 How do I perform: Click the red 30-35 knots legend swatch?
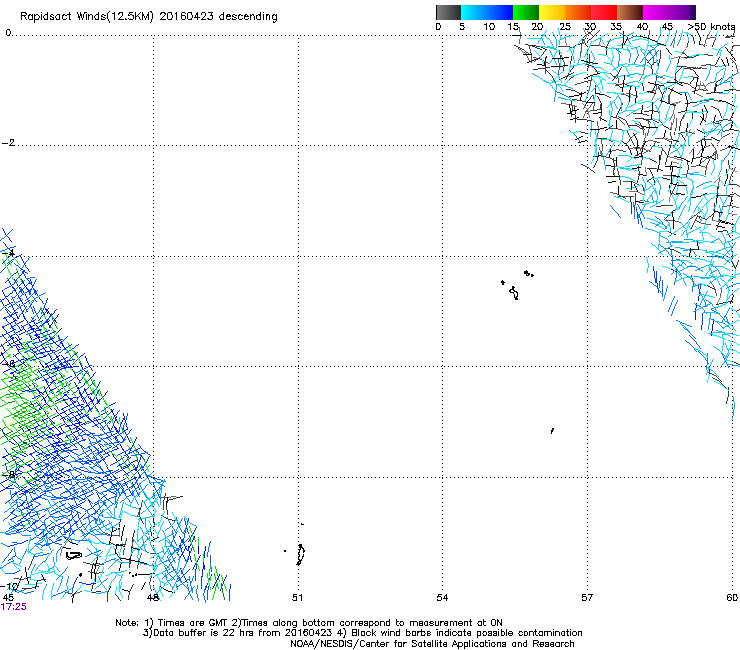coord(604,12)
